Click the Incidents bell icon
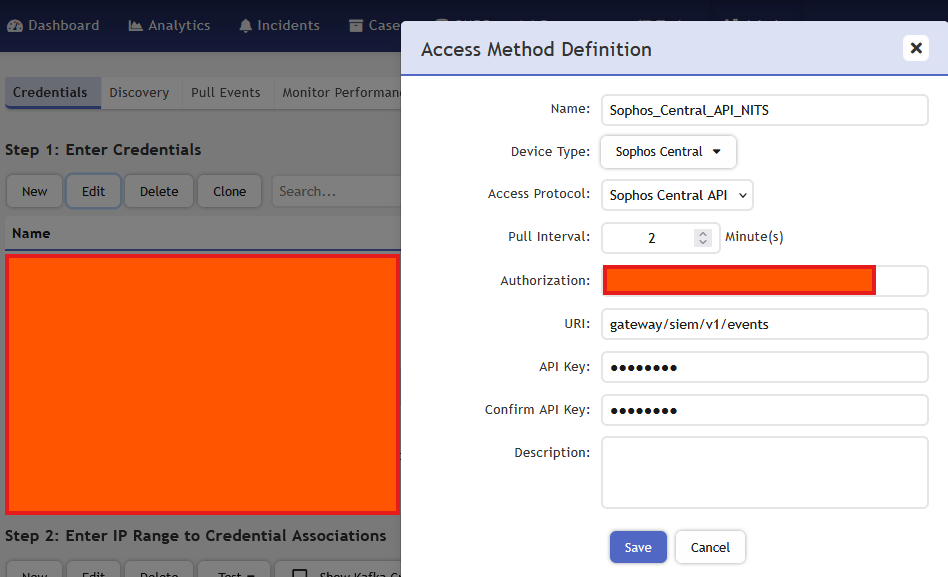Viewport: 948px width, 577px height. [x=245, y=26]
